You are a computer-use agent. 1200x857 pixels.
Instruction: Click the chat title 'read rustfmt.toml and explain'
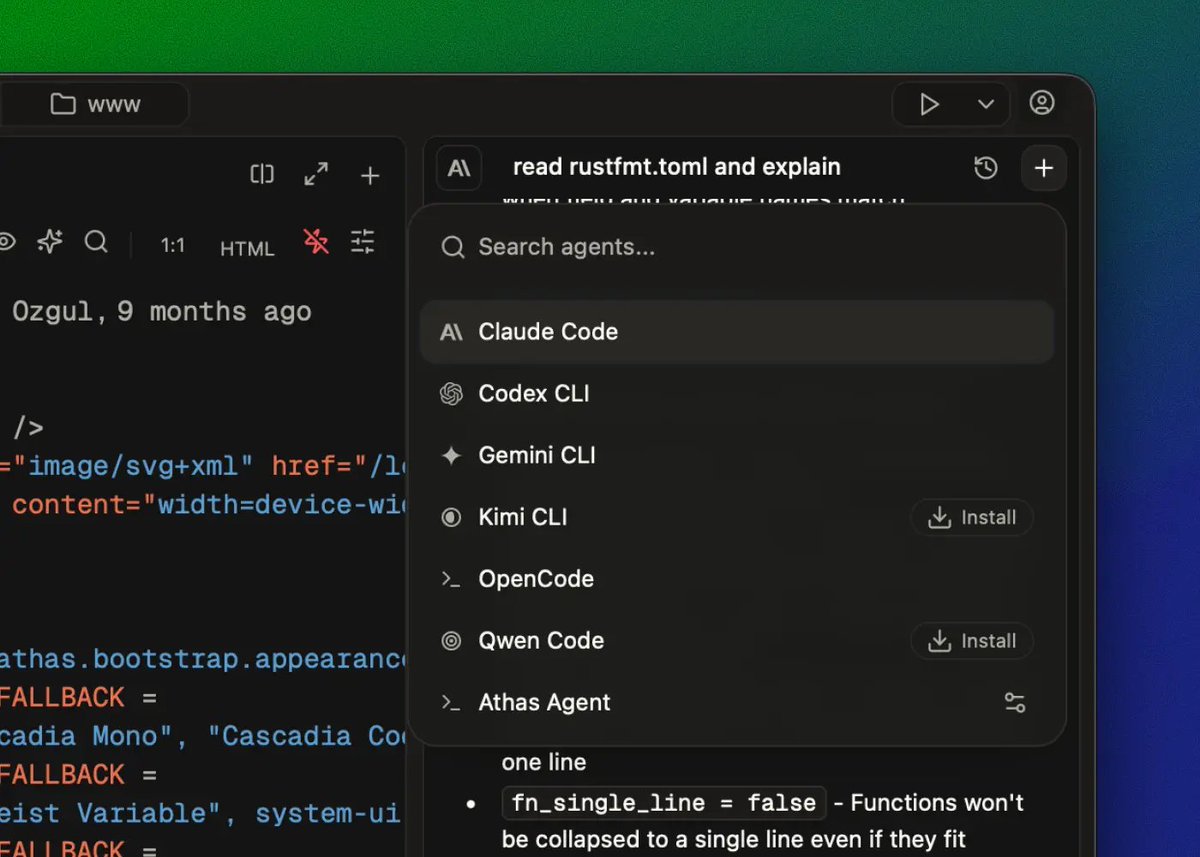[677, 167]
